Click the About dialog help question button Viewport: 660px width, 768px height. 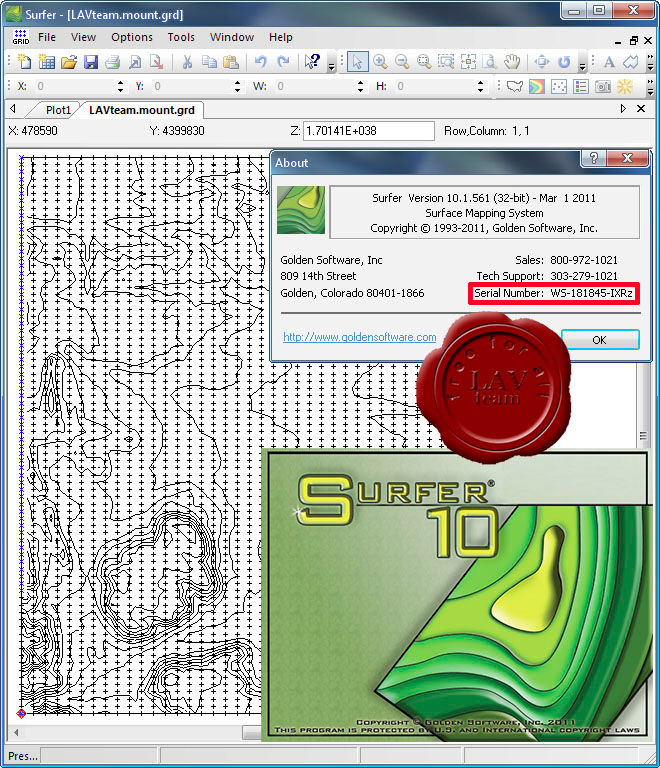593,158
